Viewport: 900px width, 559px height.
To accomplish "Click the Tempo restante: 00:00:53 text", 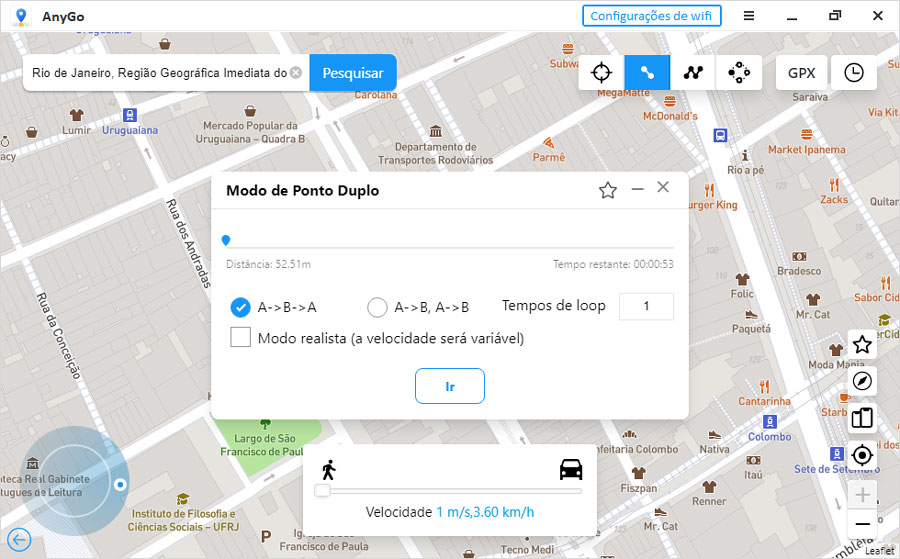I will tap(613, 264).
